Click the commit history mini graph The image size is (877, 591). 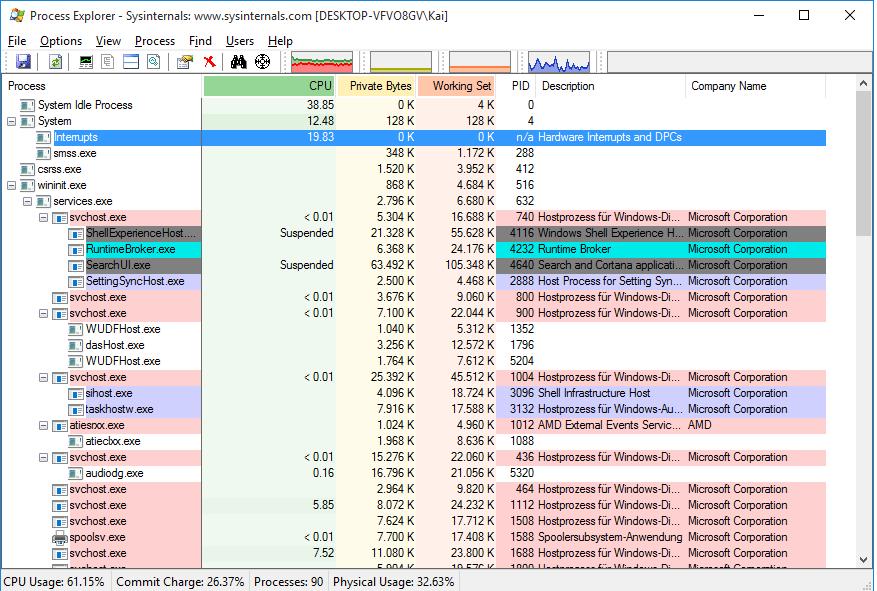tap(400, 62)
